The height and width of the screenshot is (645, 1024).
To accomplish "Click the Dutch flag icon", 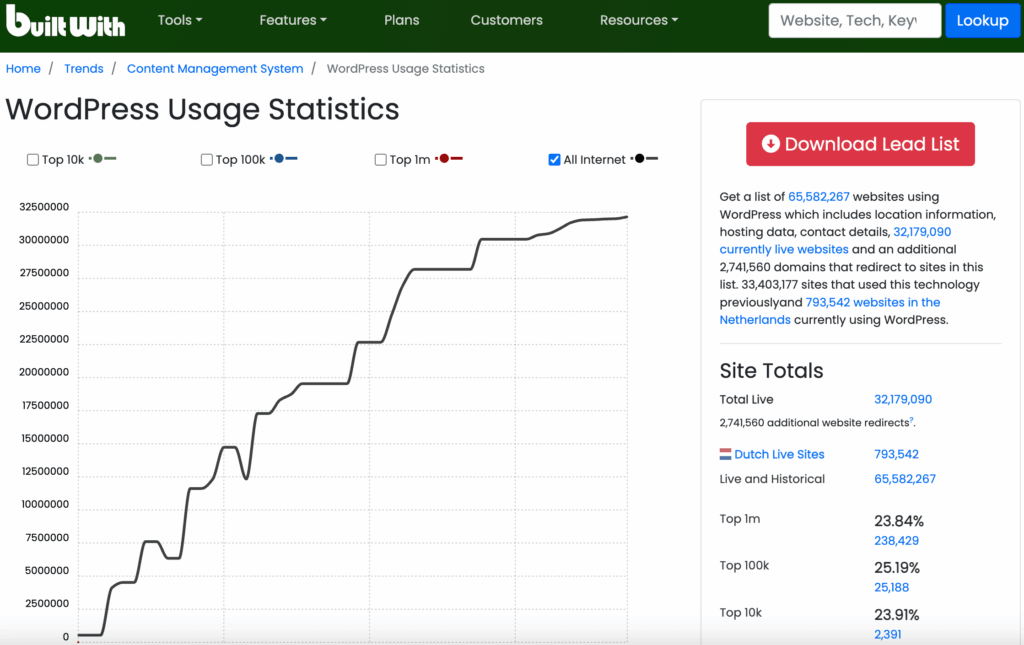I will (x=726, y=454).
